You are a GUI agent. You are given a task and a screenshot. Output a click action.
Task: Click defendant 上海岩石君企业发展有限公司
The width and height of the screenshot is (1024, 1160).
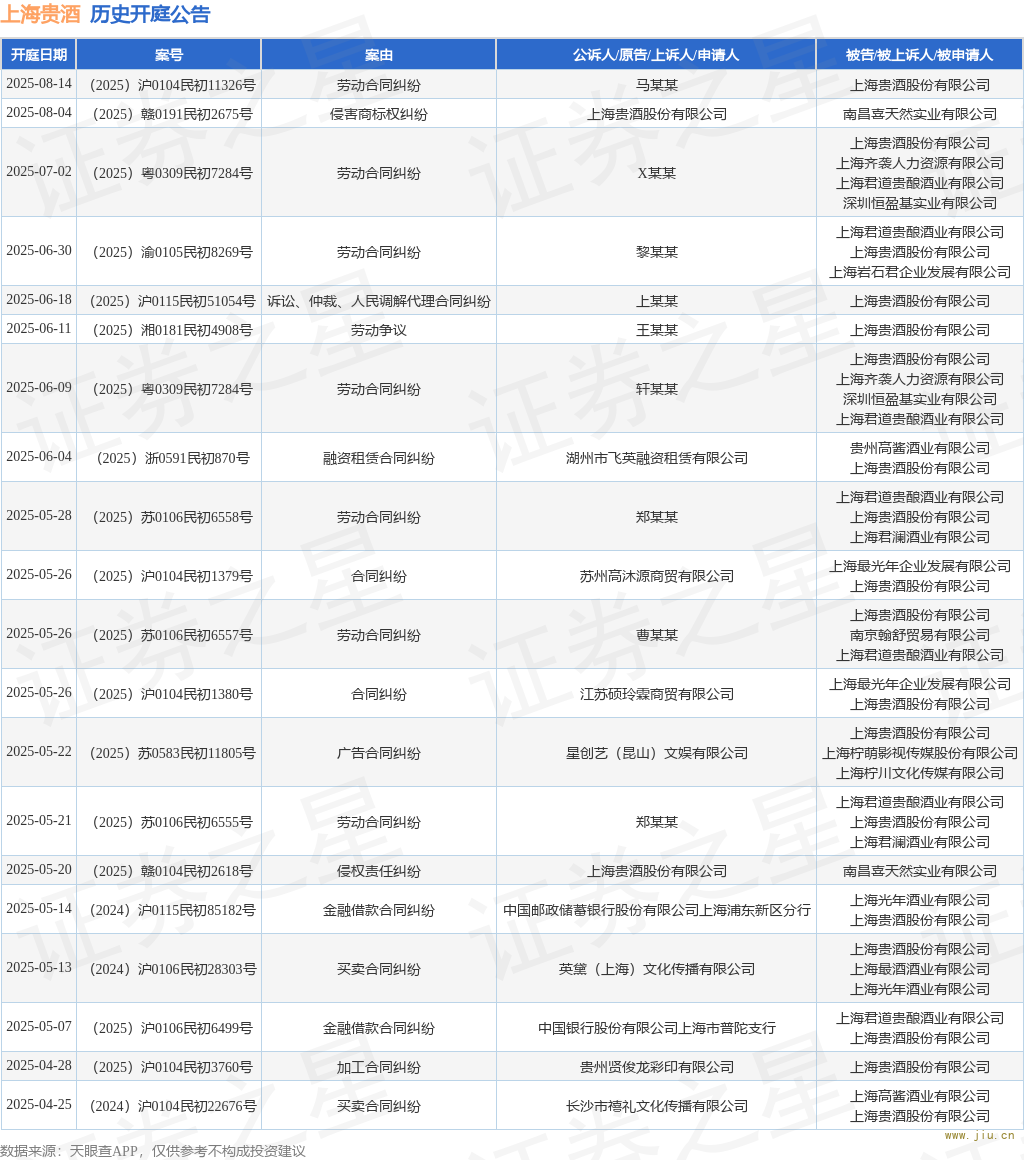point(920,272)
